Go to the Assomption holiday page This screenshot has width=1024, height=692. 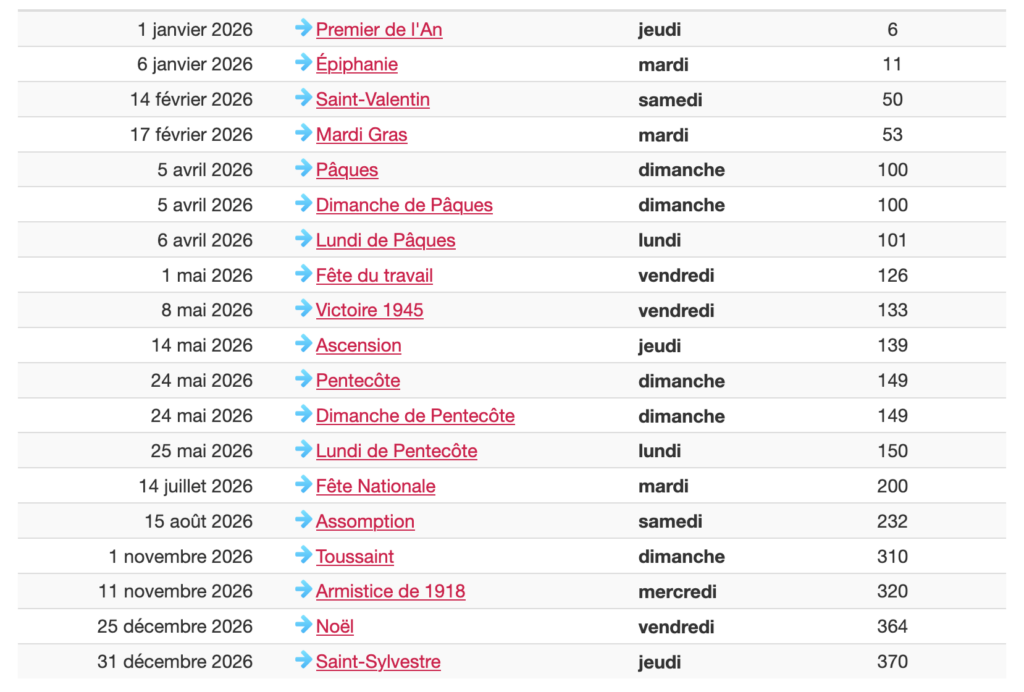coord(365,521)
